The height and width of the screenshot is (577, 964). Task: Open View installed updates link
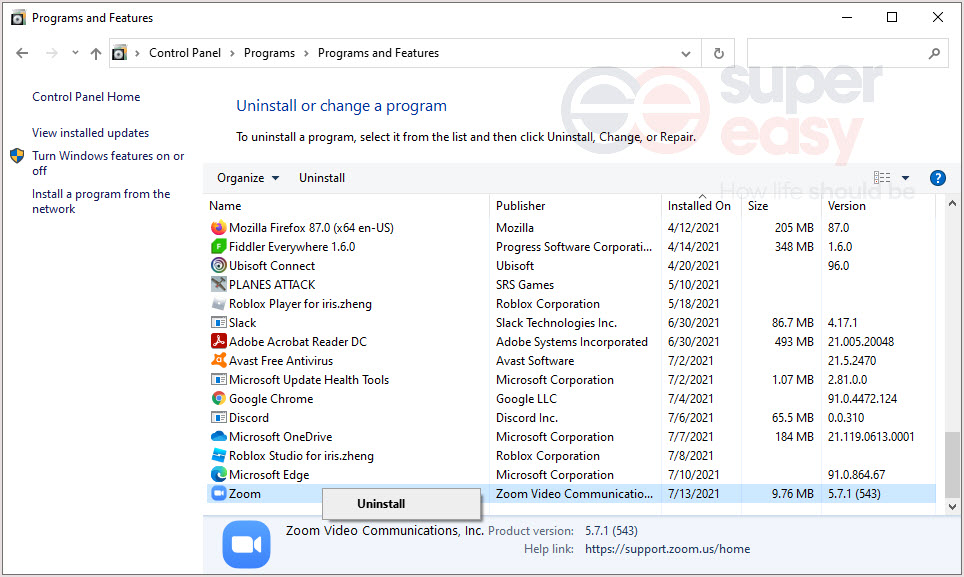pyautogui.click(x=90, y=133)
